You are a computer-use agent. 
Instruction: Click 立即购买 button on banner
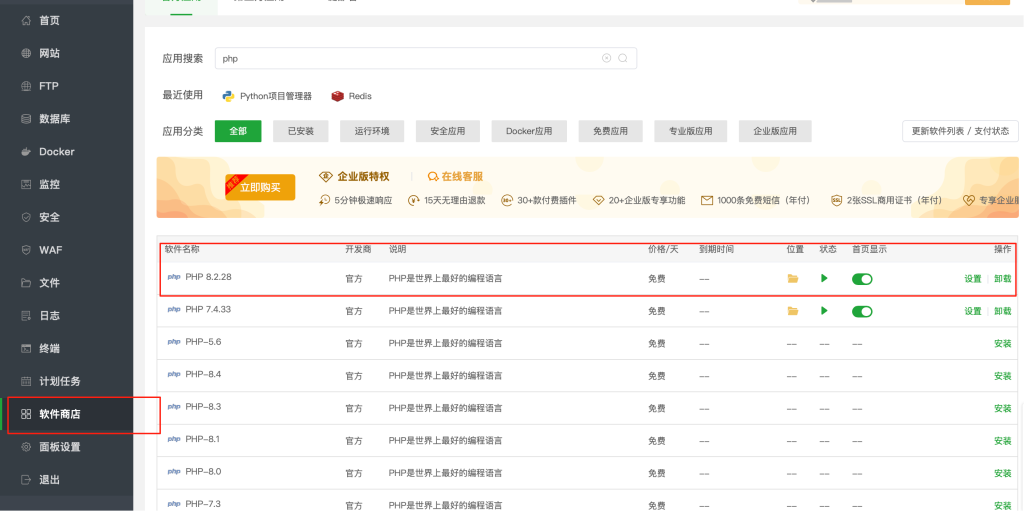point(260,187)
